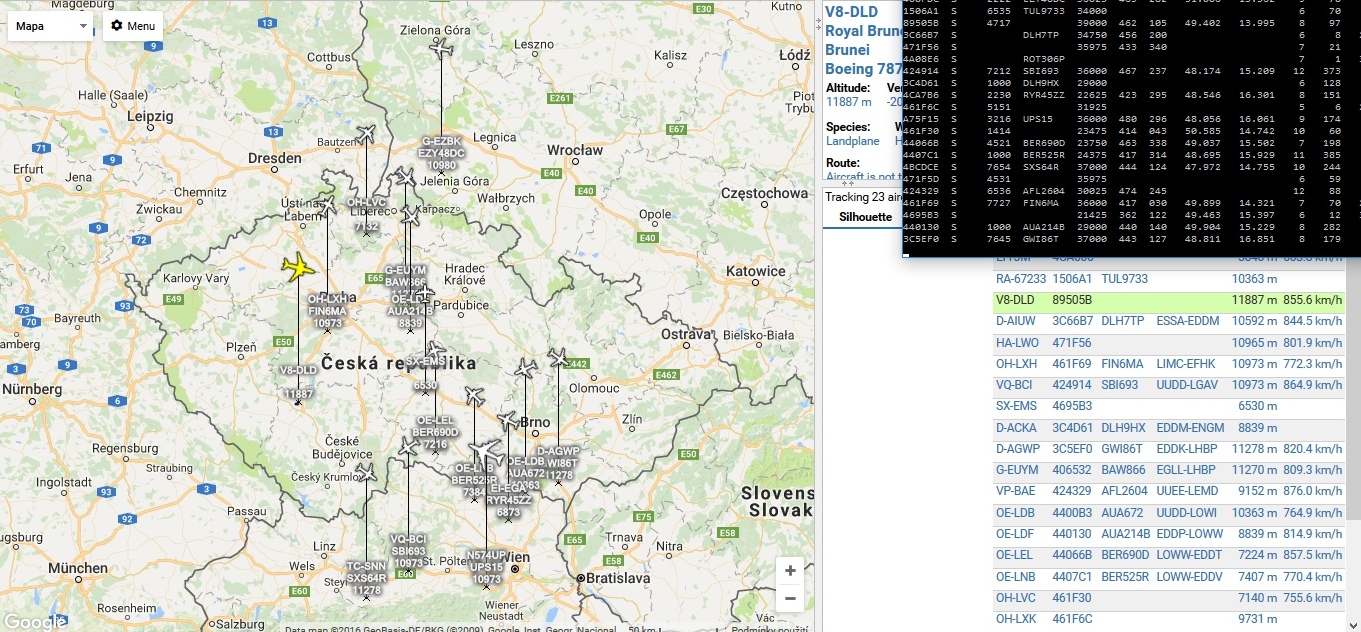
Task: Select OE-LDF in the aircraft list
Action: tap(1168, 534)
